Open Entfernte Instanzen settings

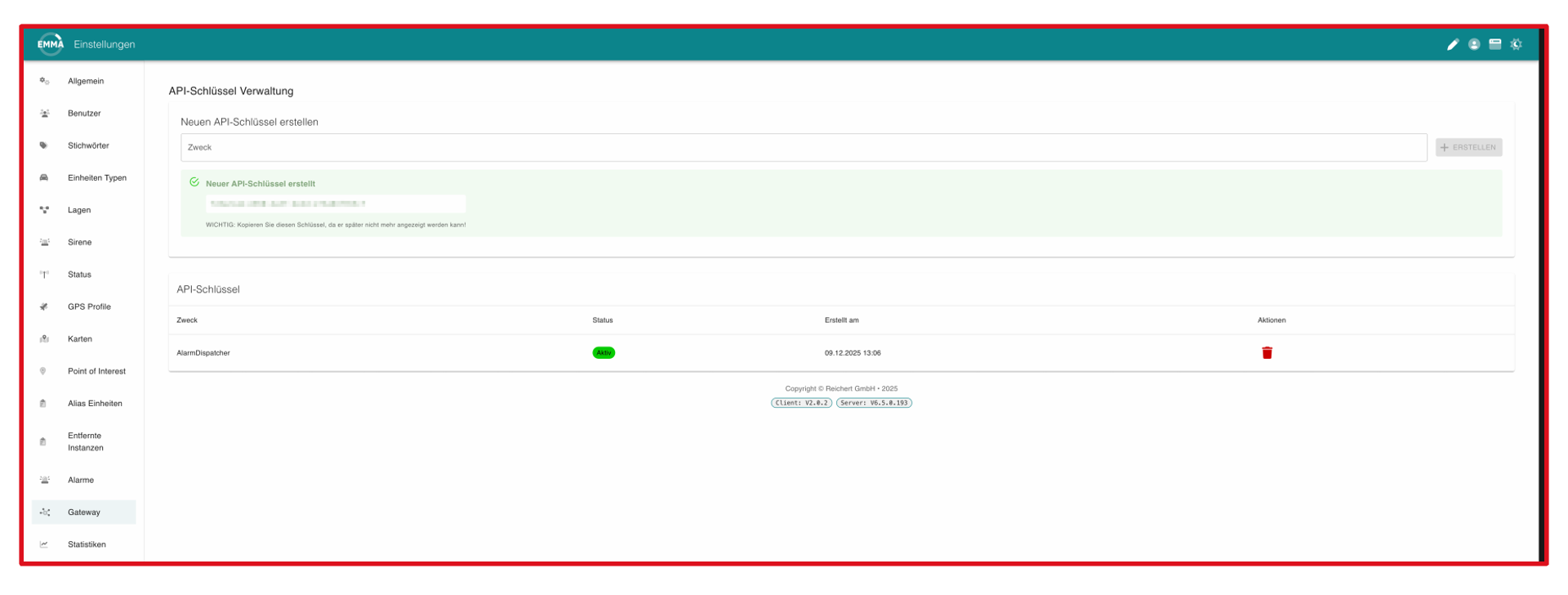85,441
